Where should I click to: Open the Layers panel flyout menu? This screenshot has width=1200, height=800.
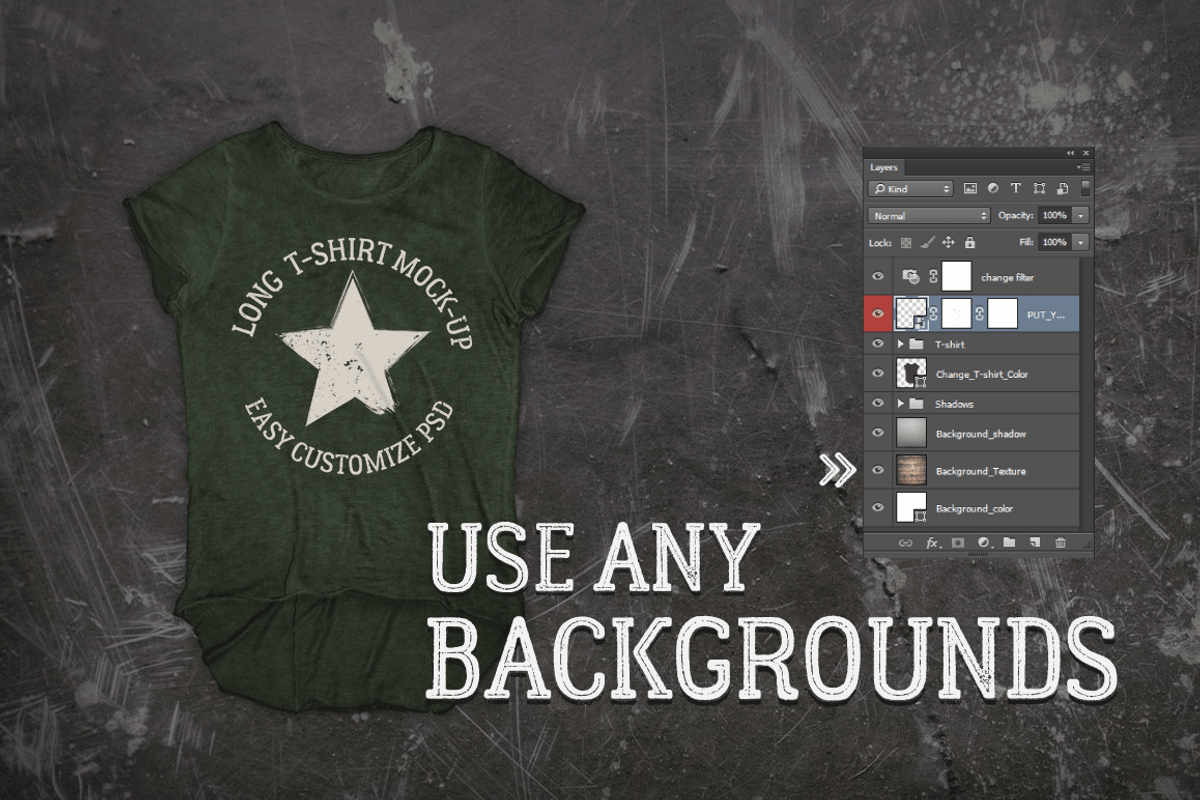point(1084,167)
